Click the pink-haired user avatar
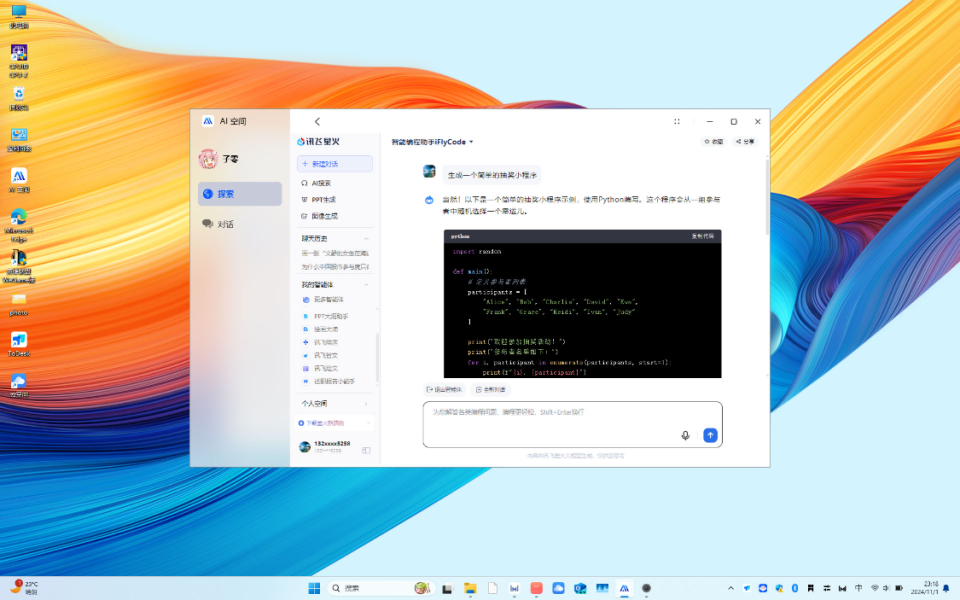This screenshot has width=960, height=600. coord(208,159)
